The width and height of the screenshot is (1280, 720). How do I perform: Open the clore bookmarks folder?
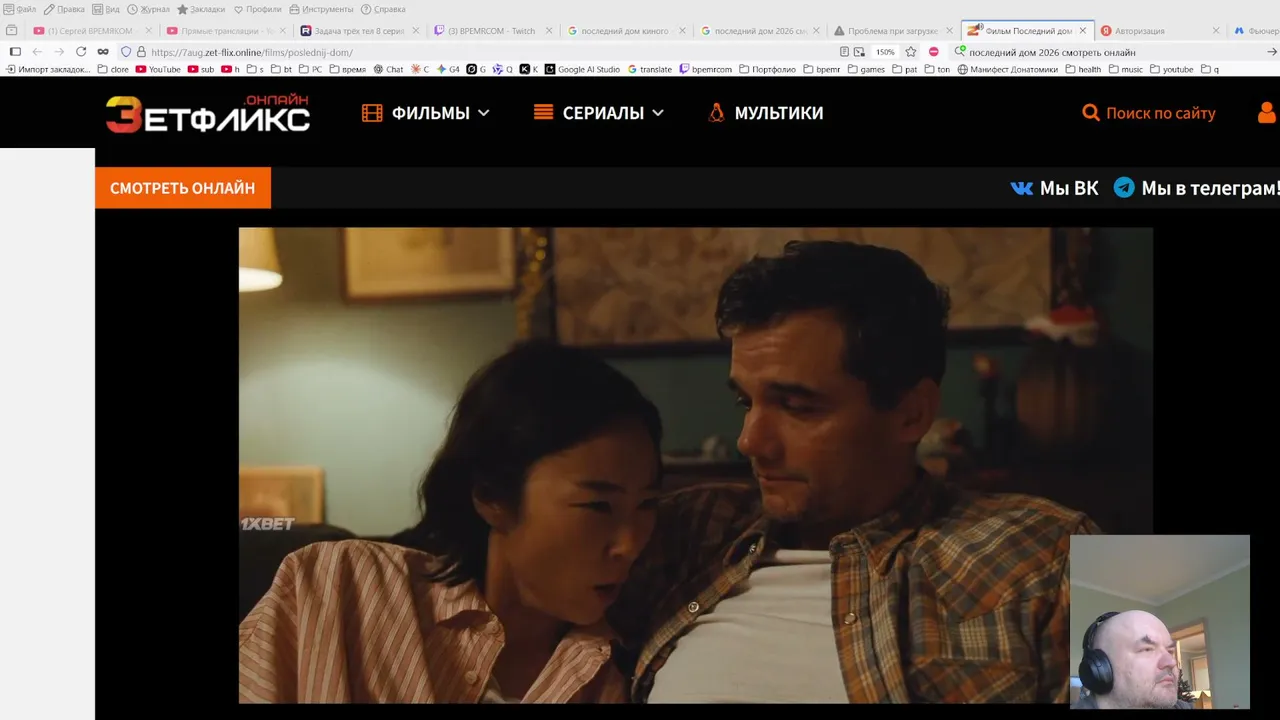[114, 70]
